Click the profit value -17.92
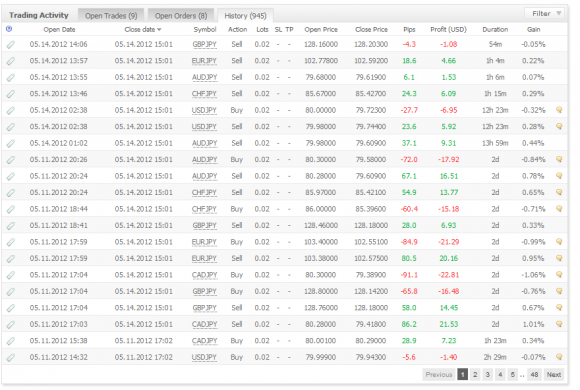The image size is (580, 390). click(x=448, y=159)
